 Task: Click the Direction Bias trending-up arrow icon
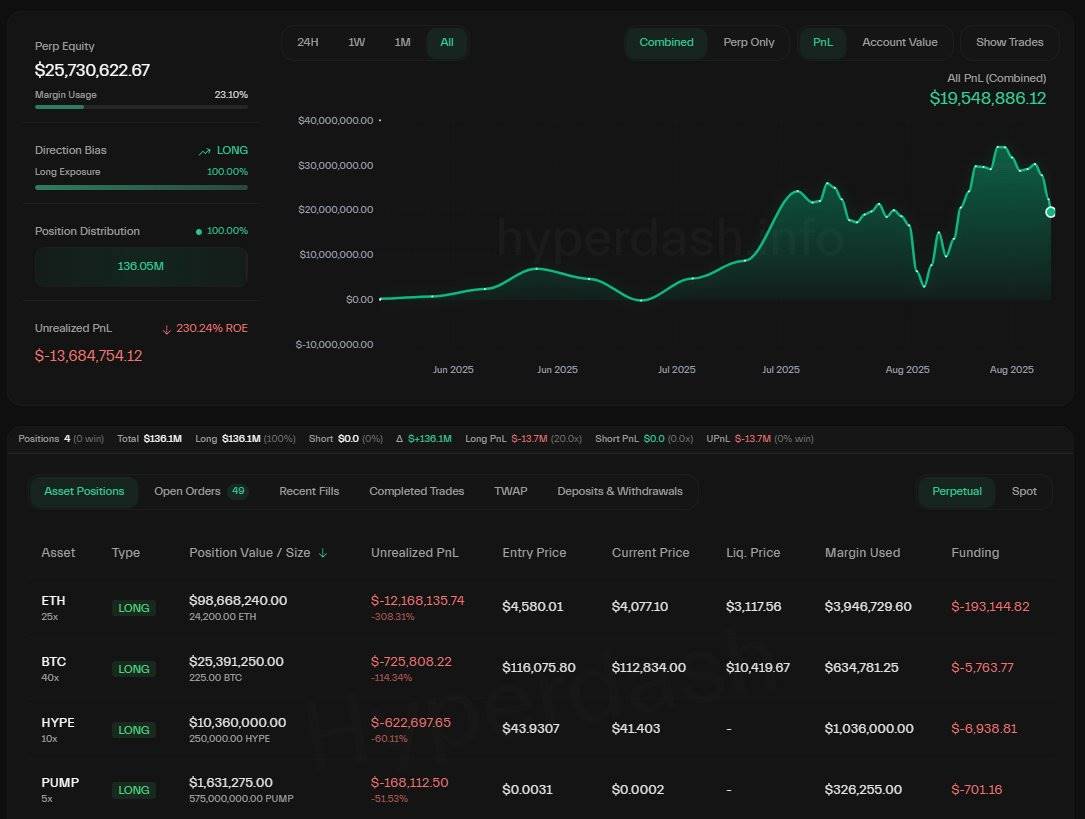[x=205, y=151]
